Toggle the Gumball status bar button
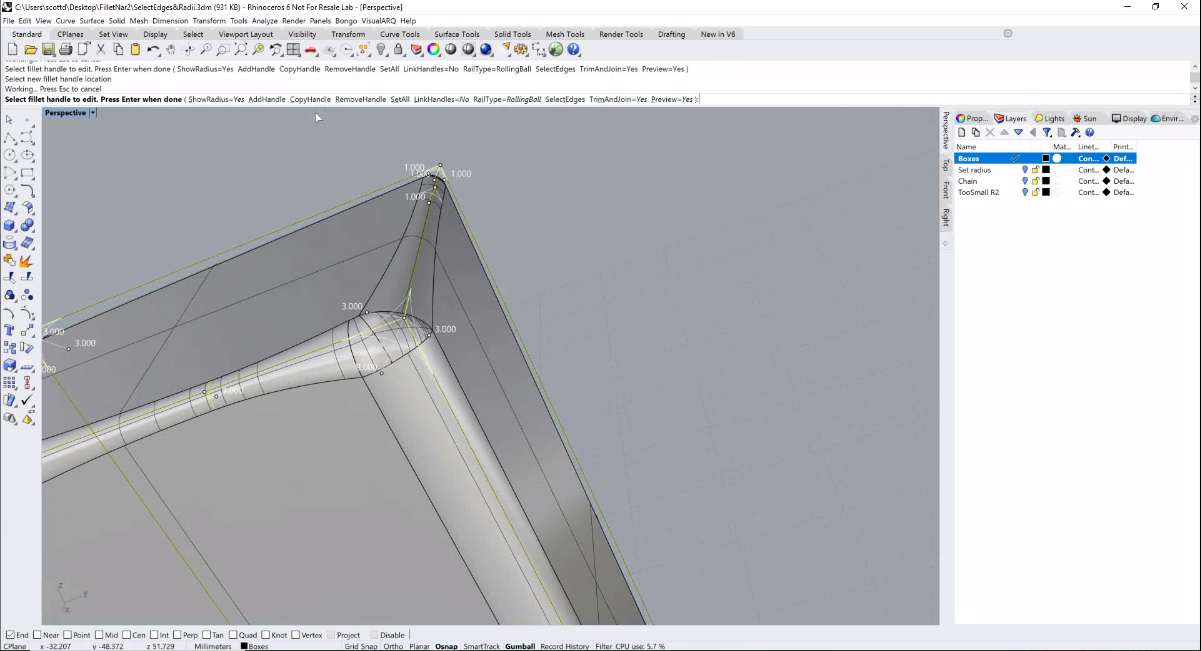Viewport: 1201px width, 651px height. coord(520,646)
